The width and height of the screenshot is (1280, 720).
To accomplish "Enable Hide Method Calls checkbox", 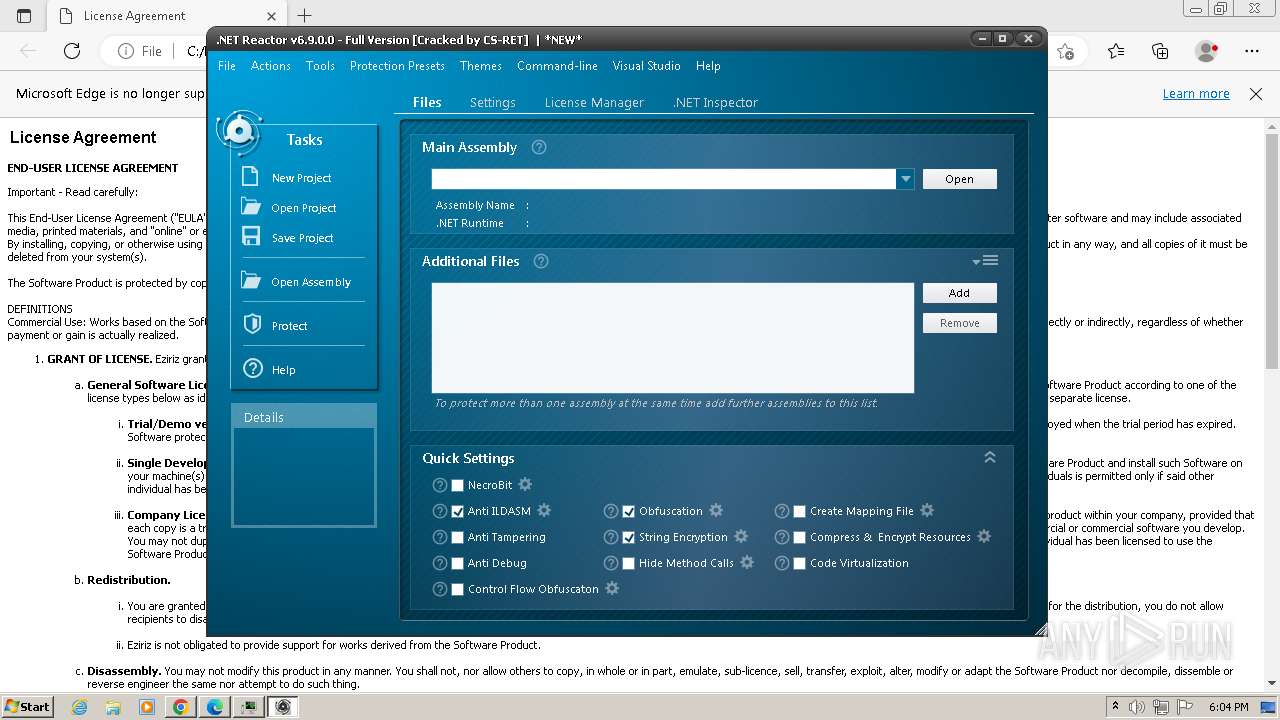I will pyautogui.click(x=628, y=563).
